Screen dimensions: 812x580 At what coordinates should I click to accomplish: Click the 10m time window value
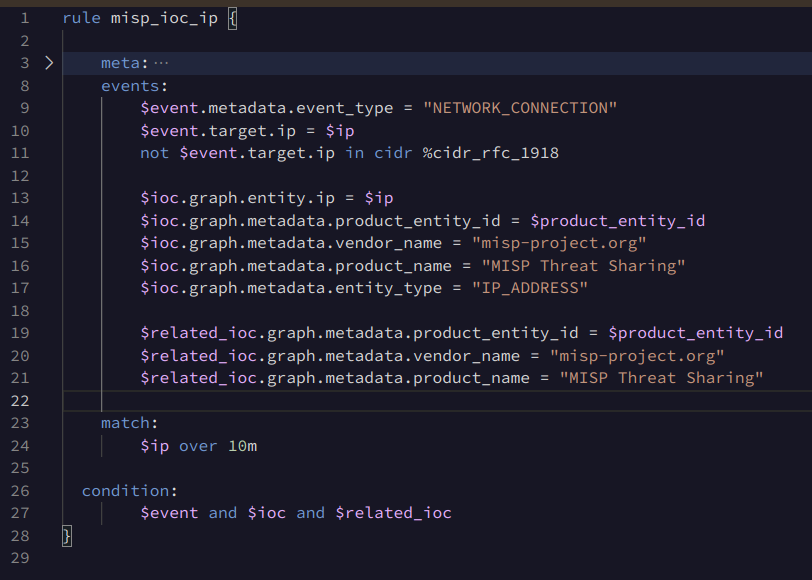point(242,446)
